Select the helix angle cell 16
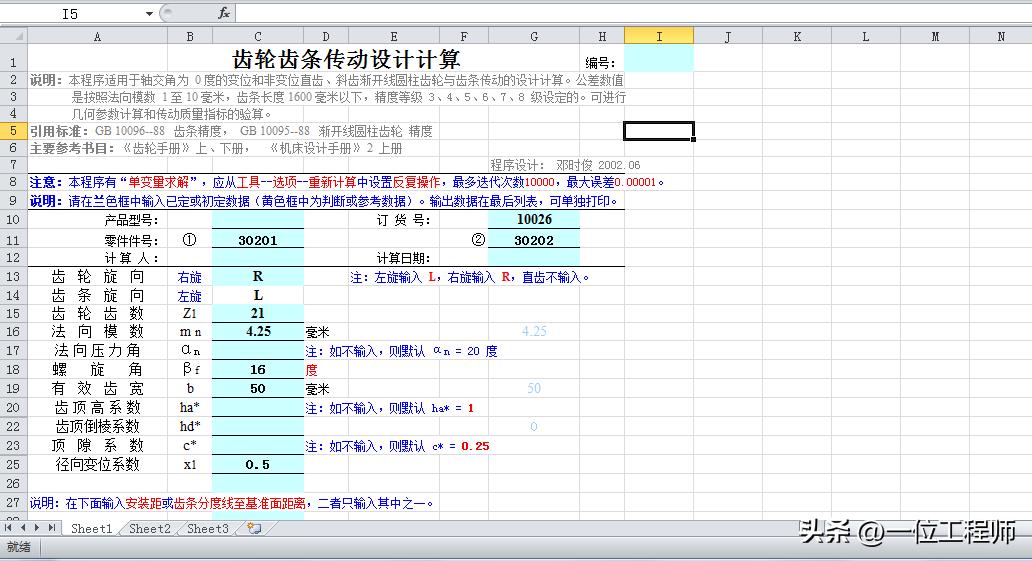Screen dimensions: 1032x561 (257, 369)
